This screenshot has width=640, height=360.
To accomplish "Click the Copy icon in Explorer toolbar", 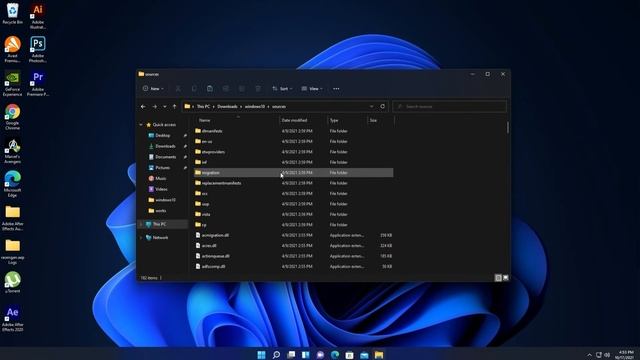I will [x=194, y=89].
